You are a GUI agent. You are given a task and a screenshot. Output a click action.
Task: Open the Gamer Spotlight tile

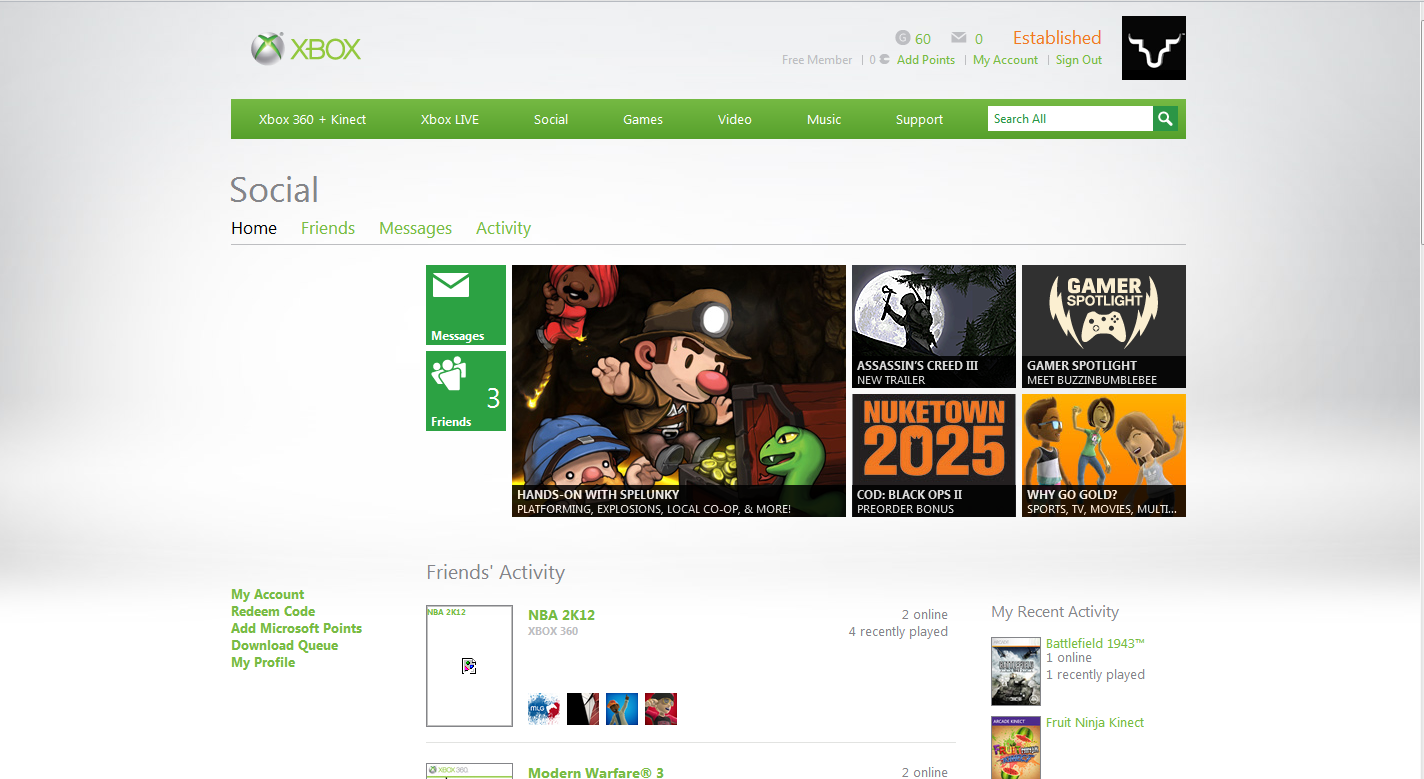click(x=1104, y=326)
